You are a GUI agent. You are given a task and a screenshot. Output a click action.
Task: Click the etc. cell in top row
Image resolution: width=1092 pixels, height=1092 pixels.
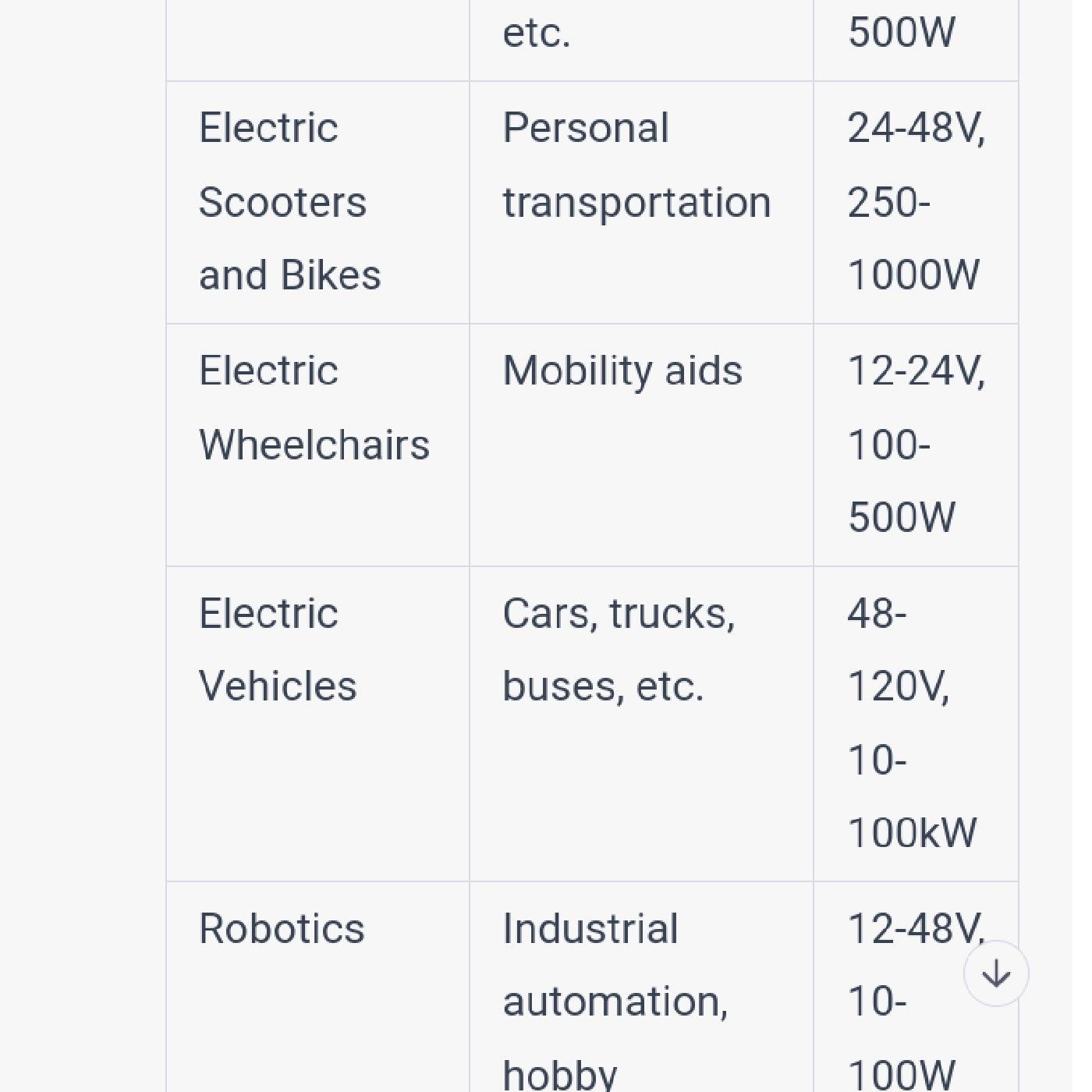coord(641,41)
